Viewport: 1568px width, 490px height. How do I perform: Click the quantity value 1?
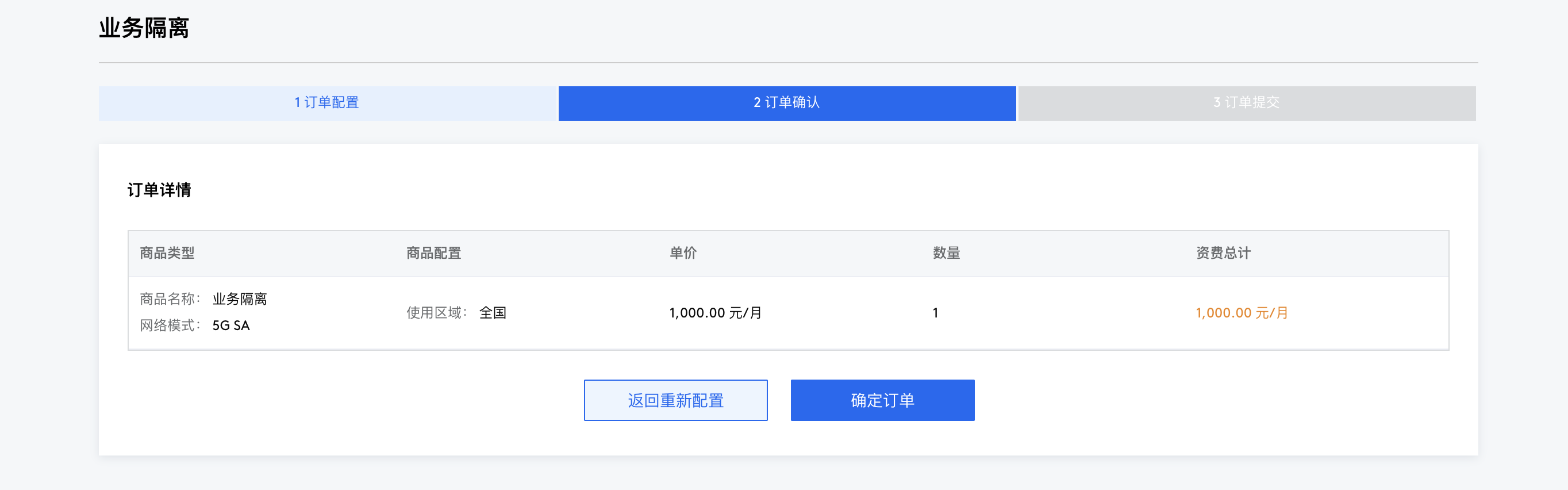coord(935,313)
